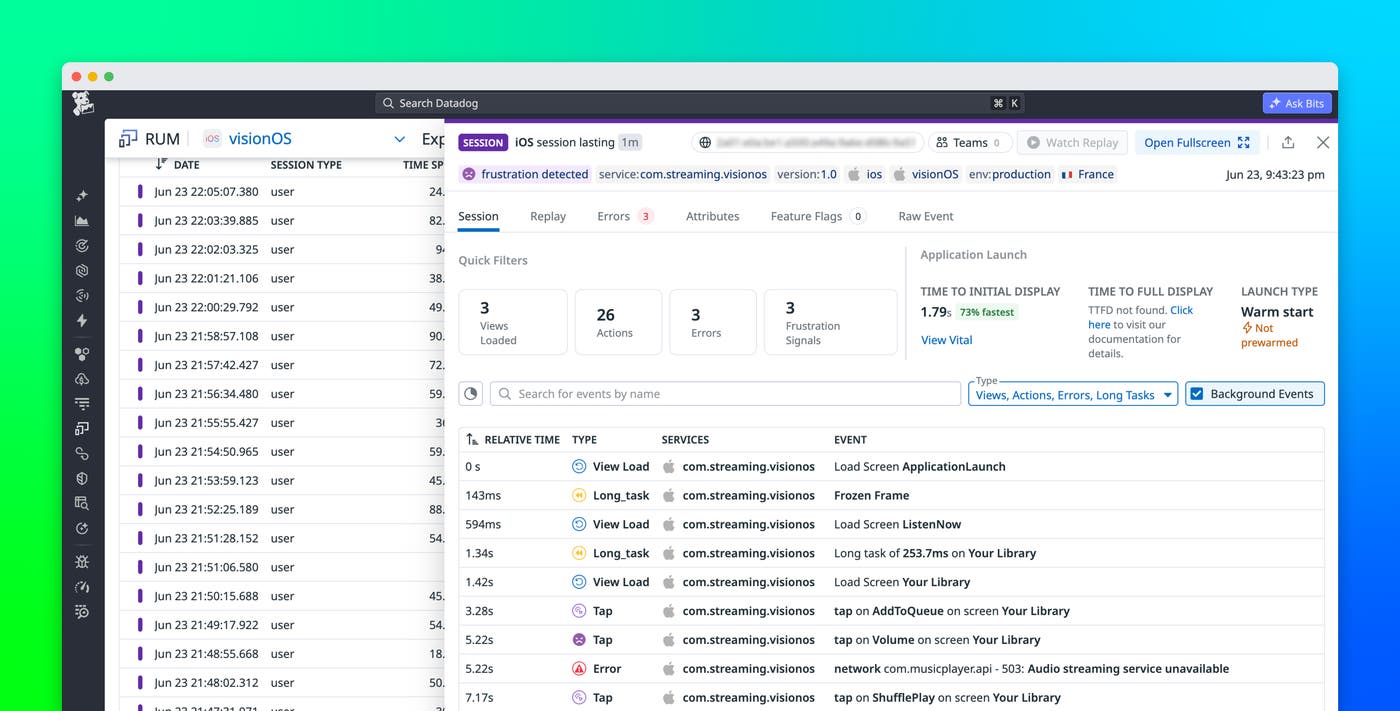Filter by 26 Actions card
The height and width of the screenshot is (711, 1400).
pyautogui.click(x=618, y=322)
